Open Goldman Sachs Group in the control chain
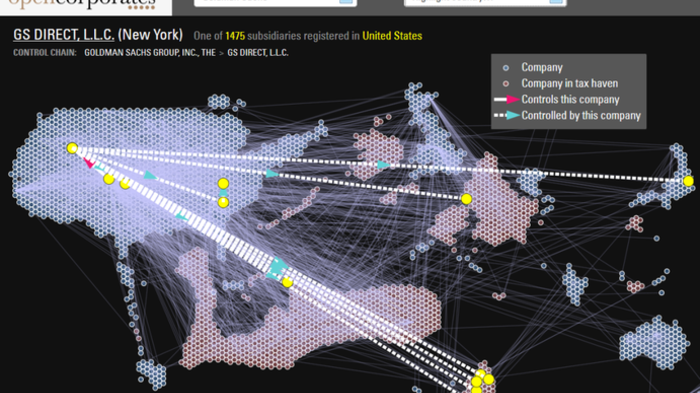The image size is (700, 393). pyautogui.click(x=150, y=53)
